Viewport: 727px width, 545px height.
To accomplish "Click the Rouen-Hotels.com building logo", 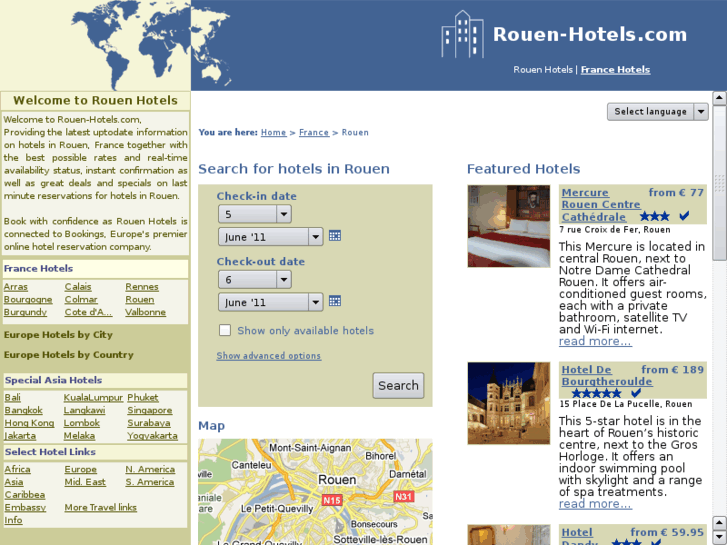I will tap(462, 34).
